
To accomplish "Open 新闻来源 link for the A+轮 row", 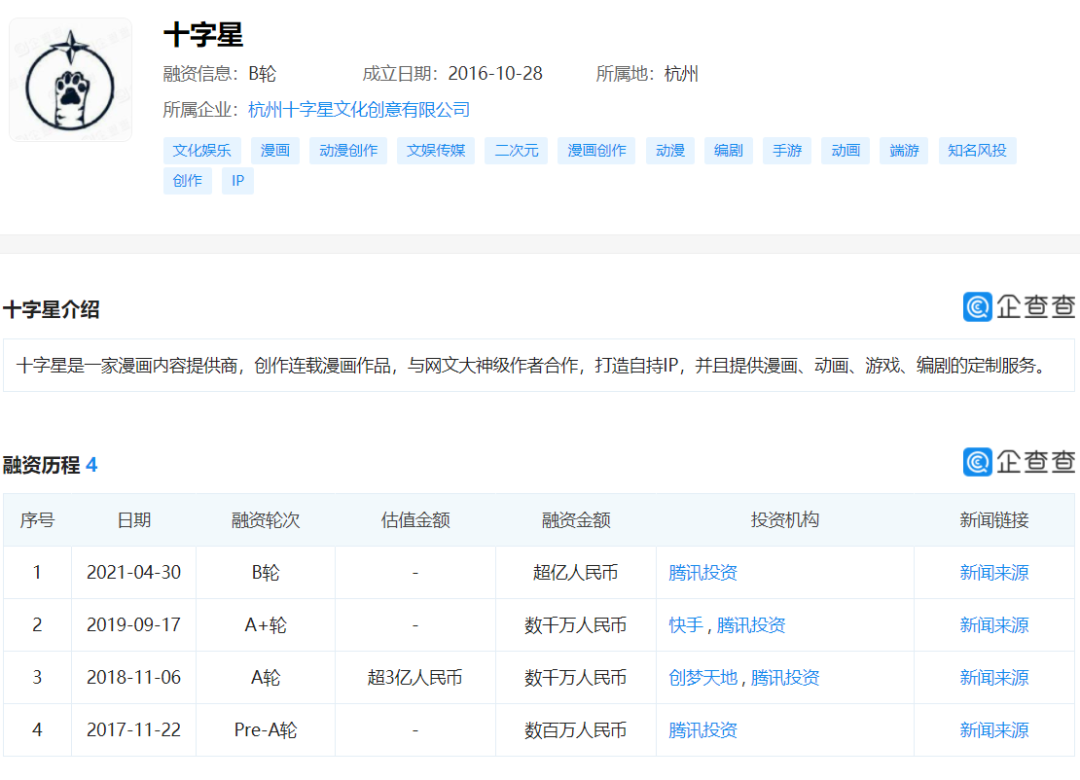I will point(994,625).
